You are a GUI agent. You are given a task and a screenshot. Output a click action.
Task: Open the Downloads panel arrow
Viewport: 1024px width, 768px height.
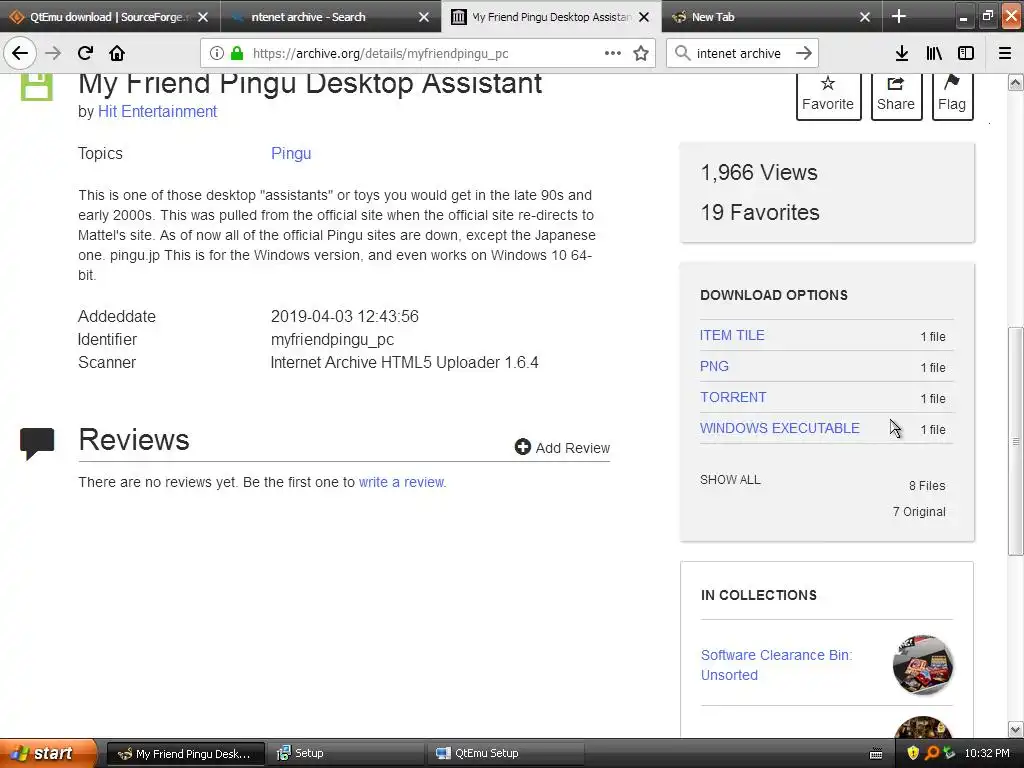tap(902, 54)
